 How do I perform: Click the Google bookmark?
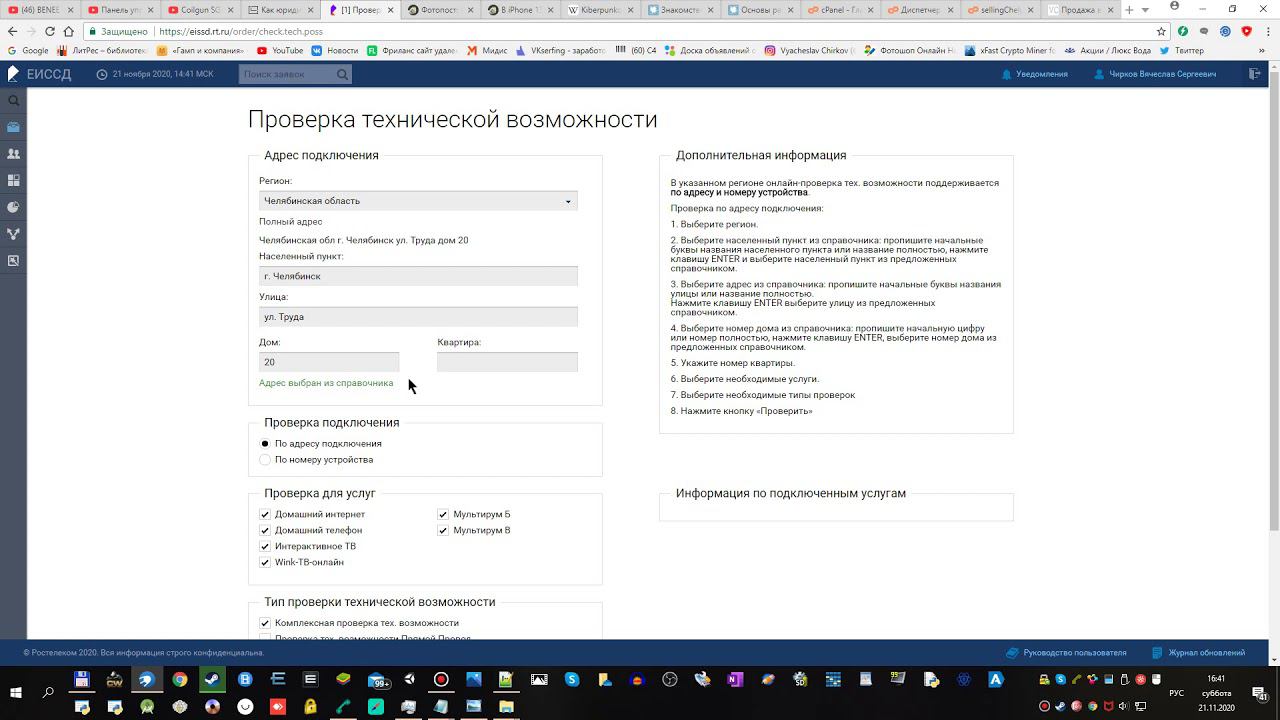coord(28,50)
